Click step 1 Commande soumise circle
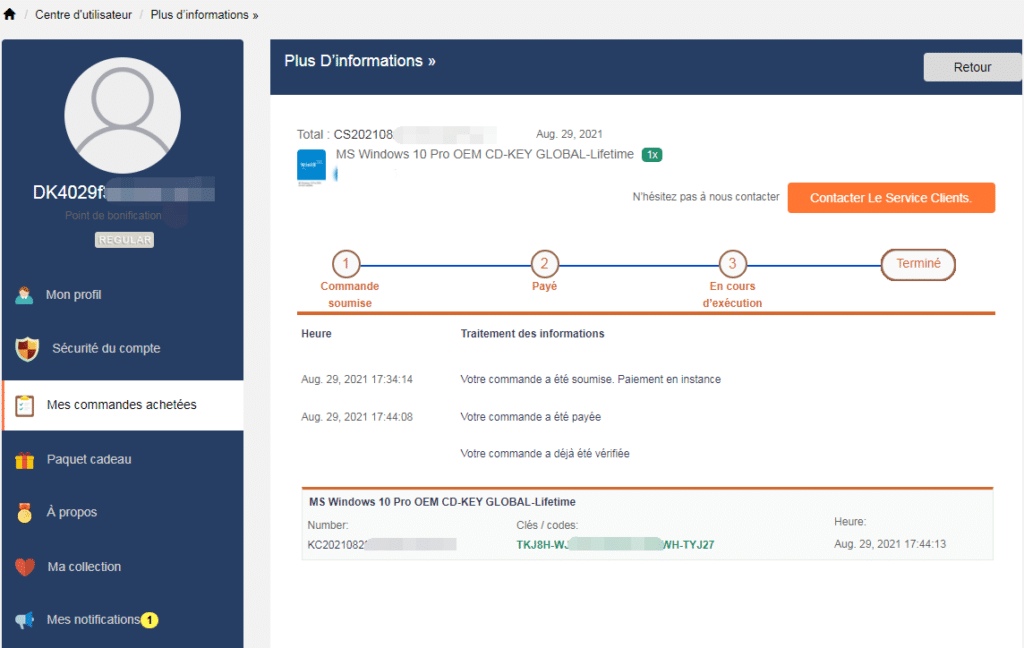The width and height of the screenshot is (1024, 648). pos(346,264)
